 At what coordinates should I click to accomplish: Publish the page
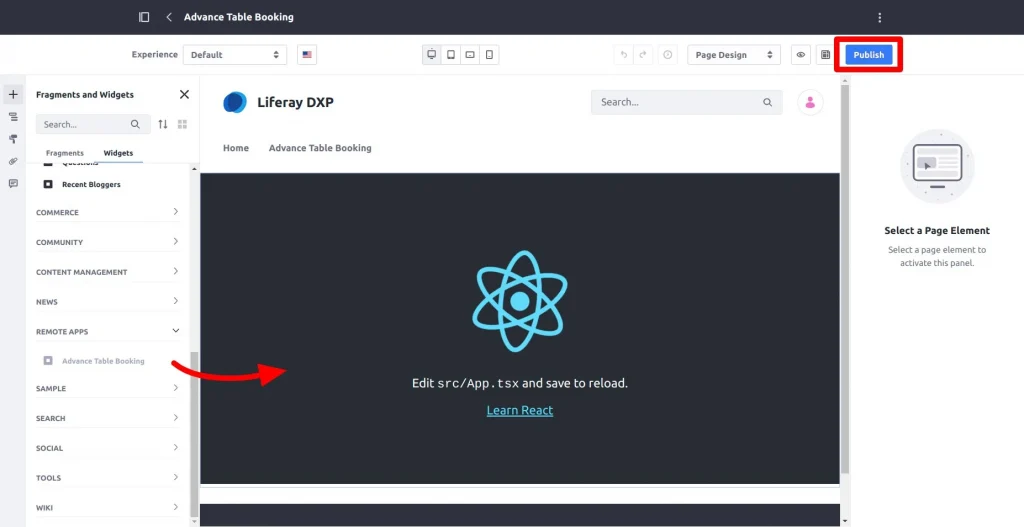(x=869, y=55)
